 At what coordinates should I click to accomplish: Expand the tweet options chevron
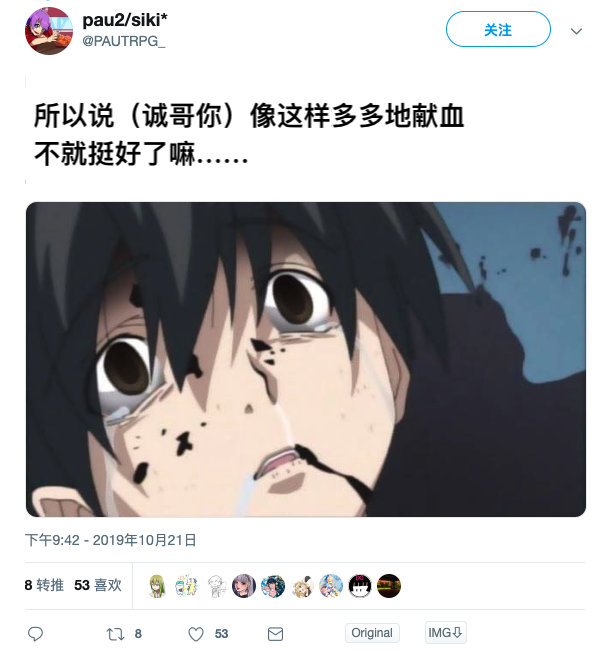click(576, 31)
